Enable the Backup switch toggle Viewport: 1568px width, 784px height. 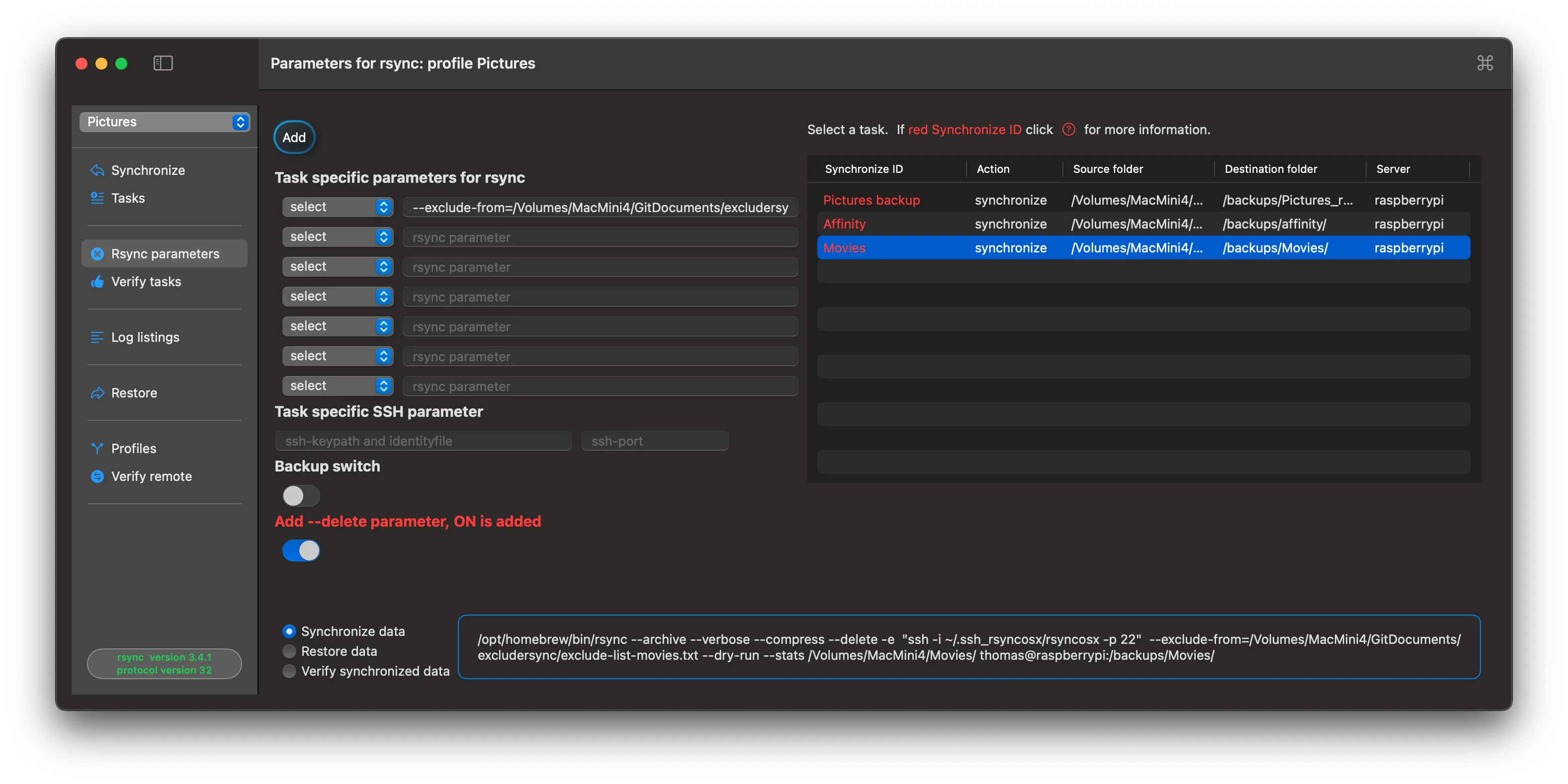coord(301,496)
